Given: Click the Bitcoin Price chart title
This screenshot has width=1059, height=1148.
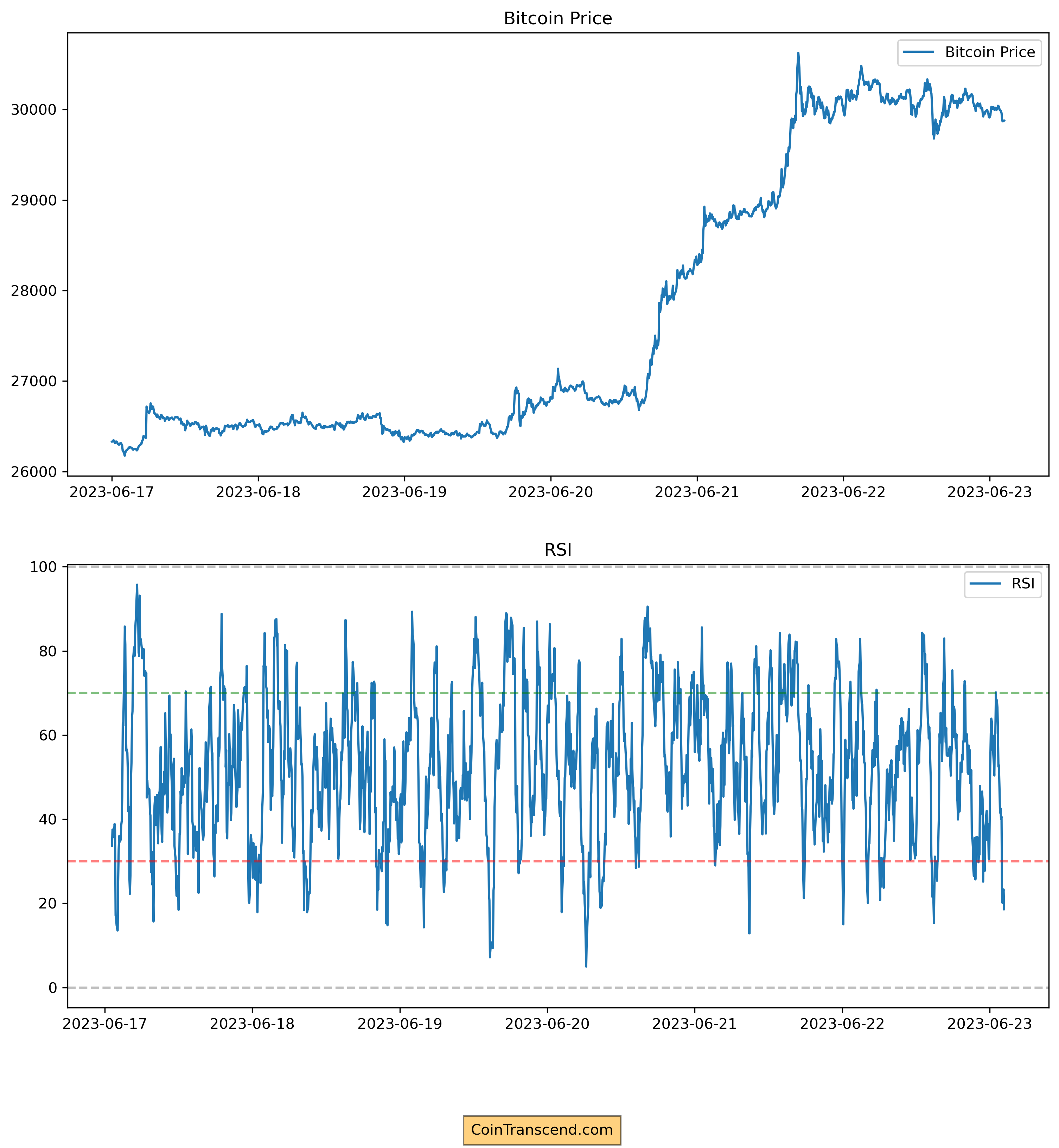Looking at the screenshot, I should [557, 19].
